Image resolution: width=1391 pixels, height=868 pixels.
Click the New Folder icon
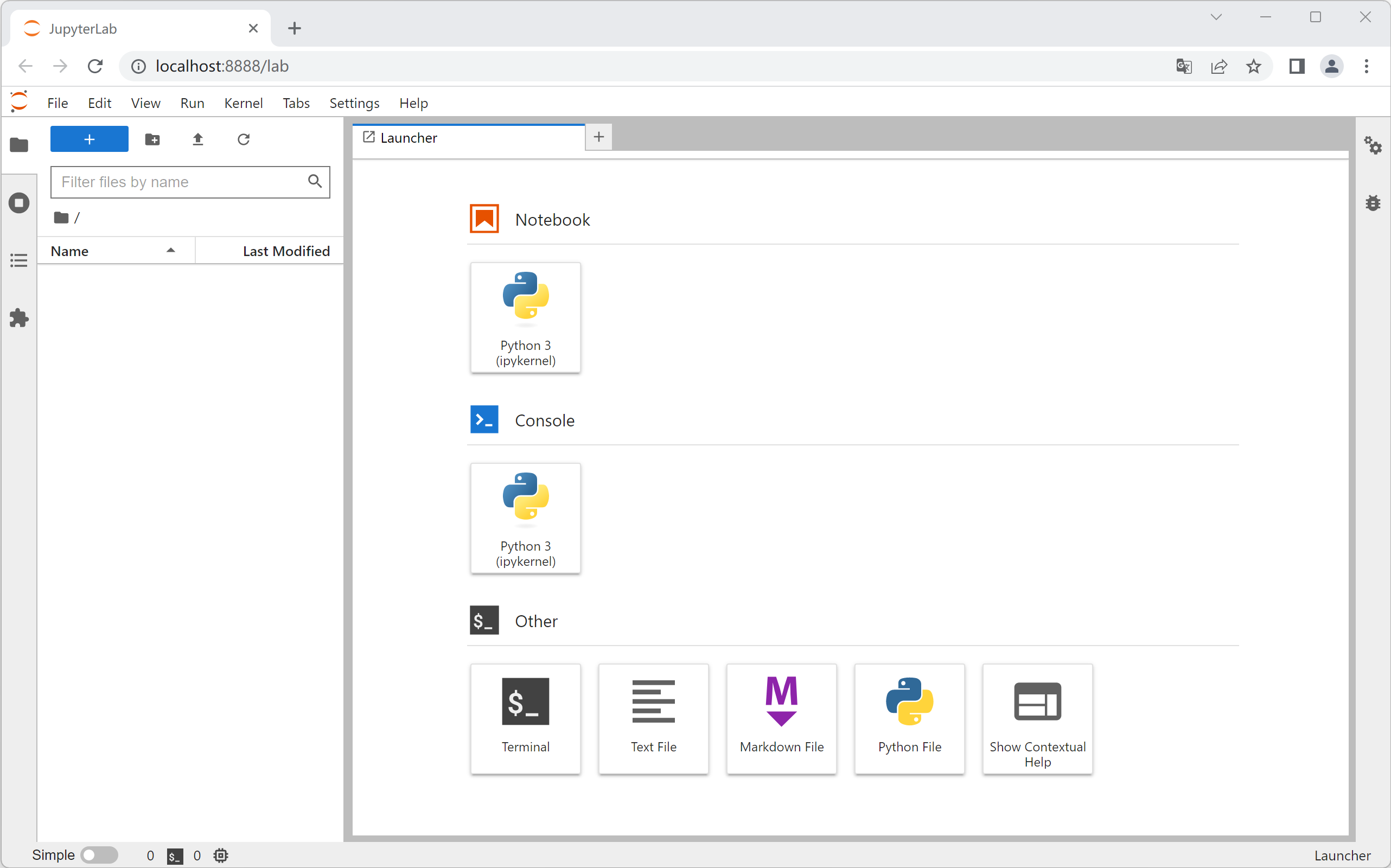[152, 139]
